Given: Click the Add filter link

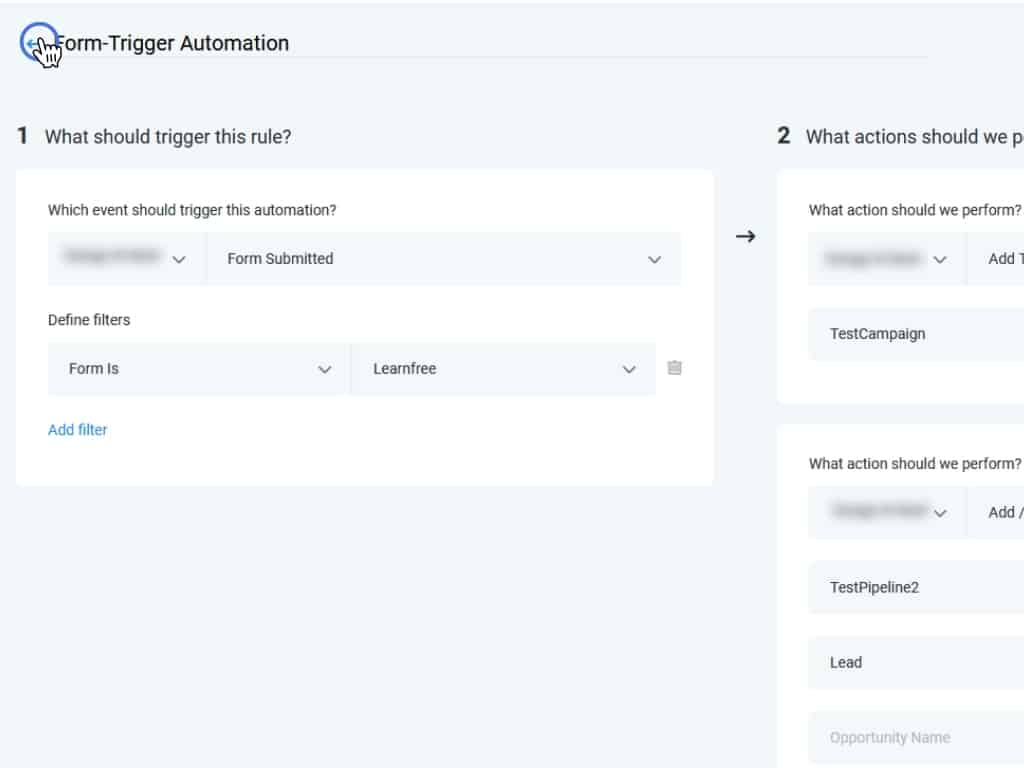Looking at the screenshot, I should pos(78,430).
